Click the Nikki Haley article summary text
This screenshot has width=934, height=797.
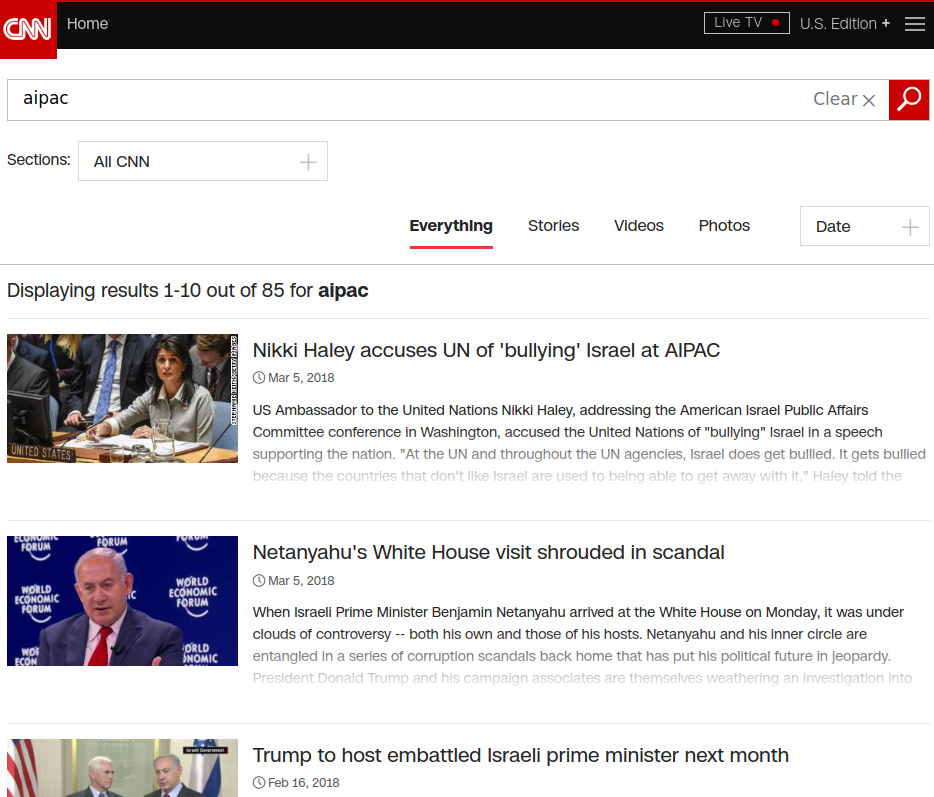pos(589,443)
